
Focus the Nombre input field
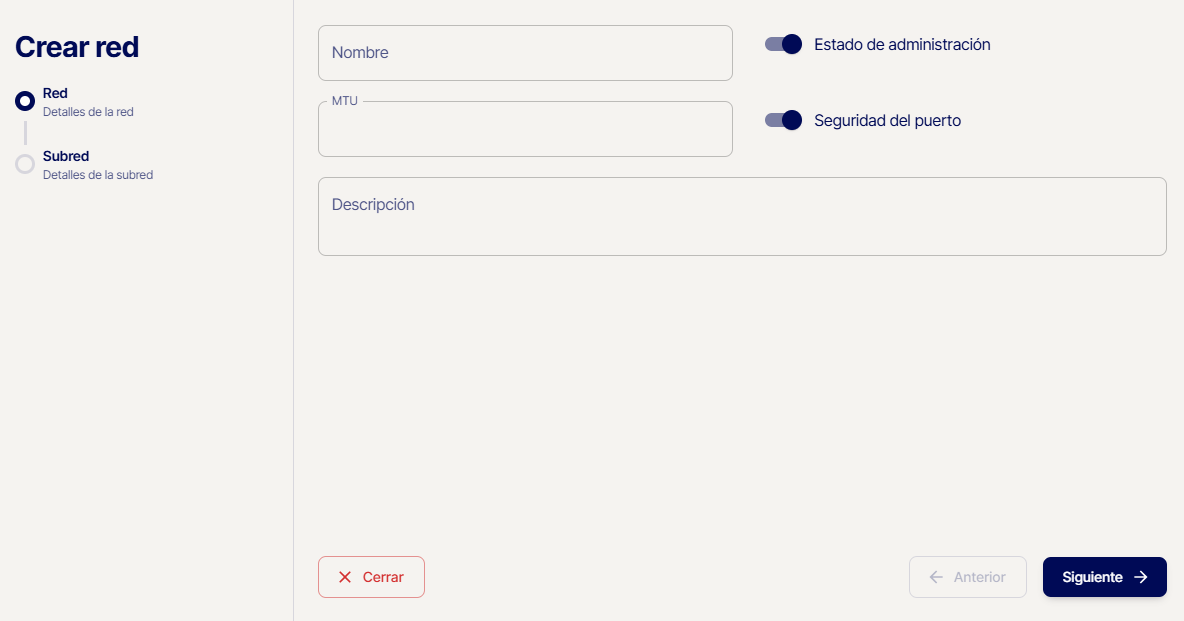(525, 53)
